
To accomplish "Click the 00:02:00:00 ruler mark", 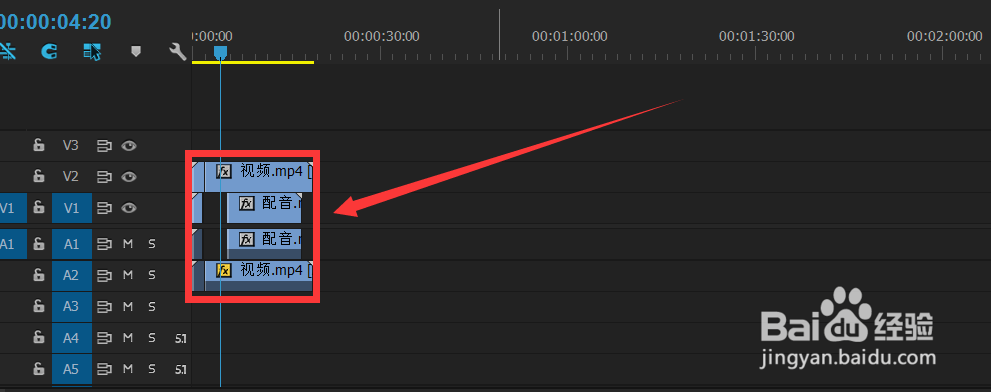I will pyautogui.click(x=944, y=36).
